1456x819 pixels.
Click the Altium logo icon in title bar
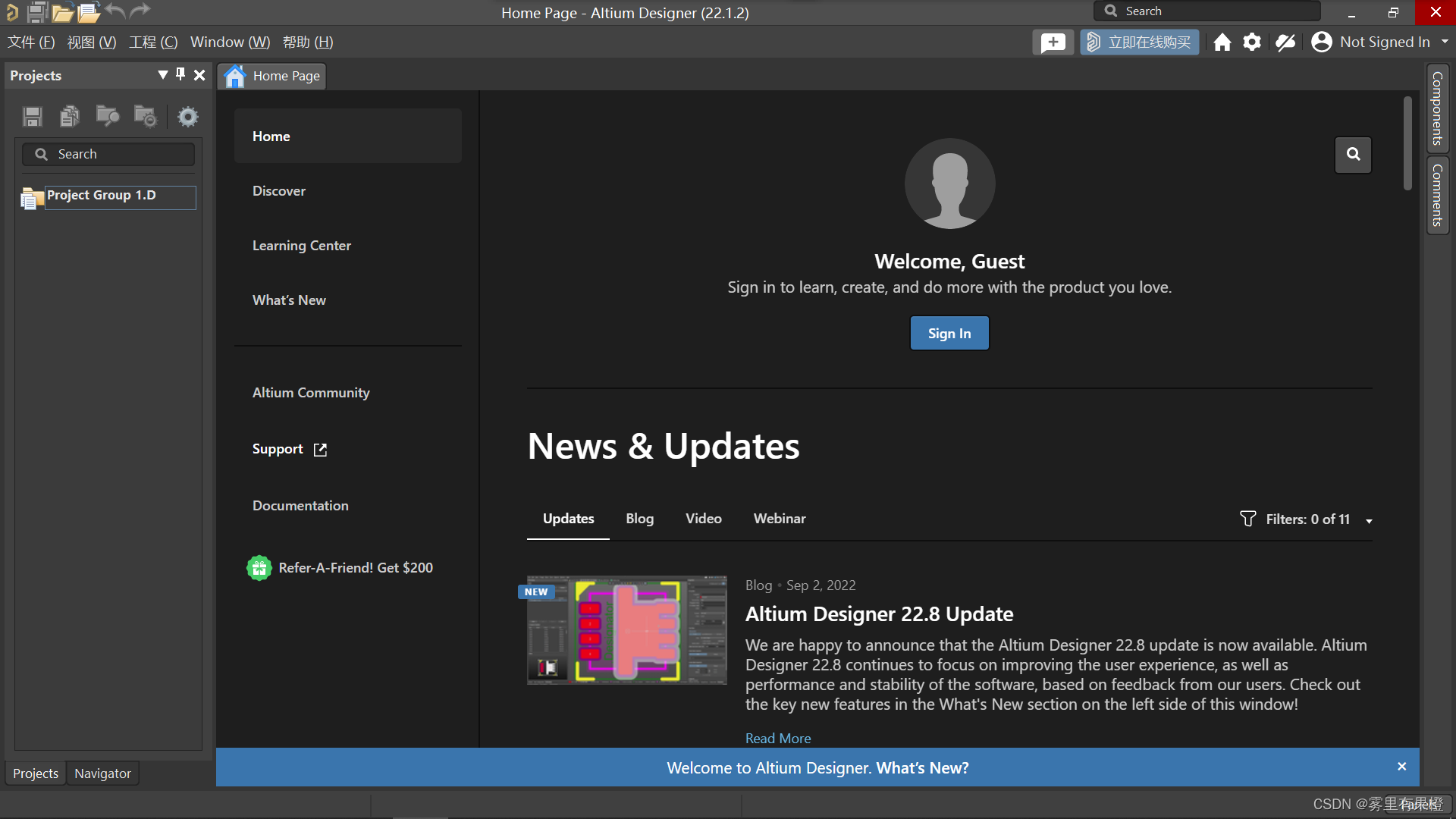coord(11,11)
